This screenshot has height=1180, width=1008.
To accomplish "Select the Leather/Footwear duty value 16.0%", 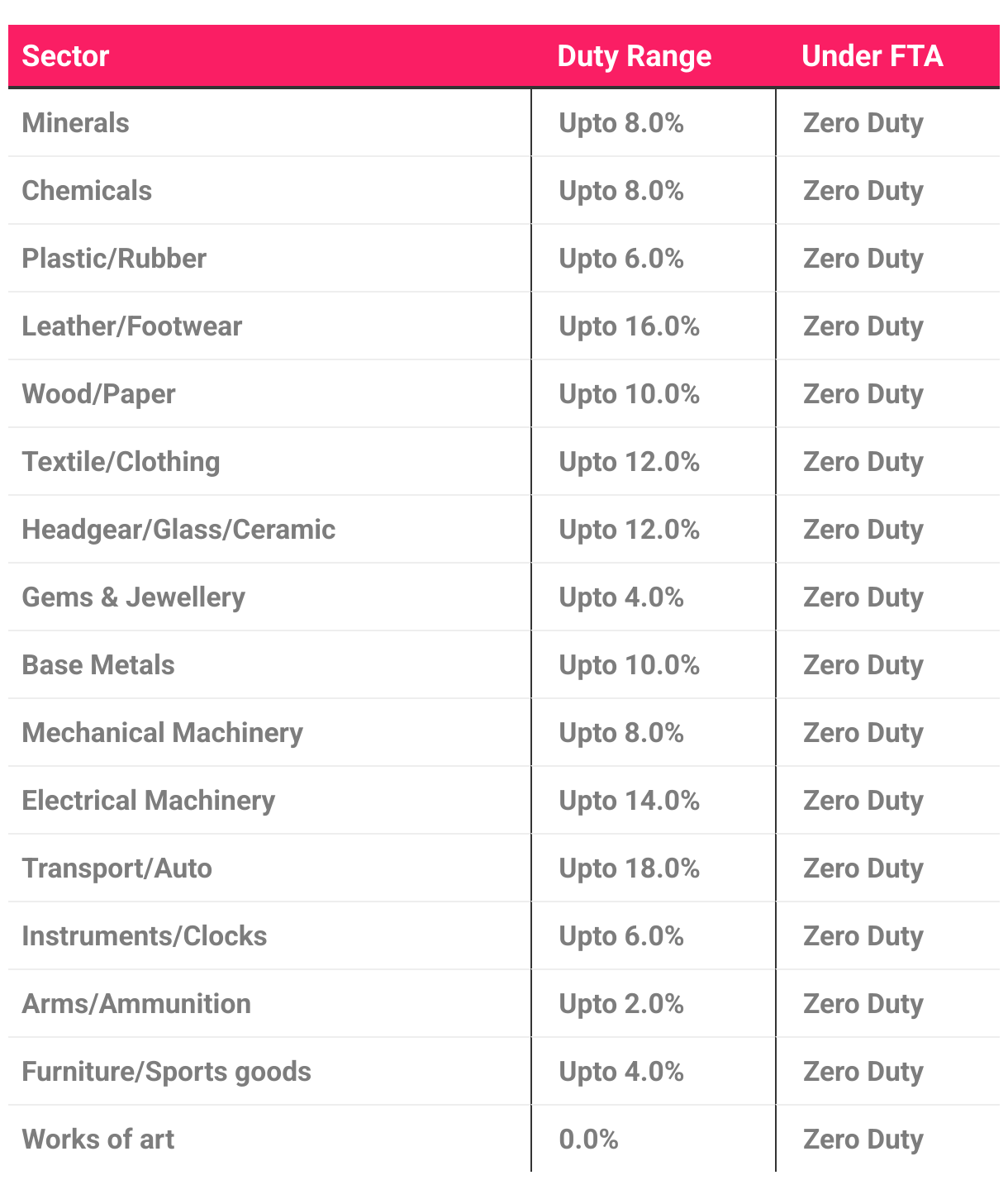I will [629, 326].
